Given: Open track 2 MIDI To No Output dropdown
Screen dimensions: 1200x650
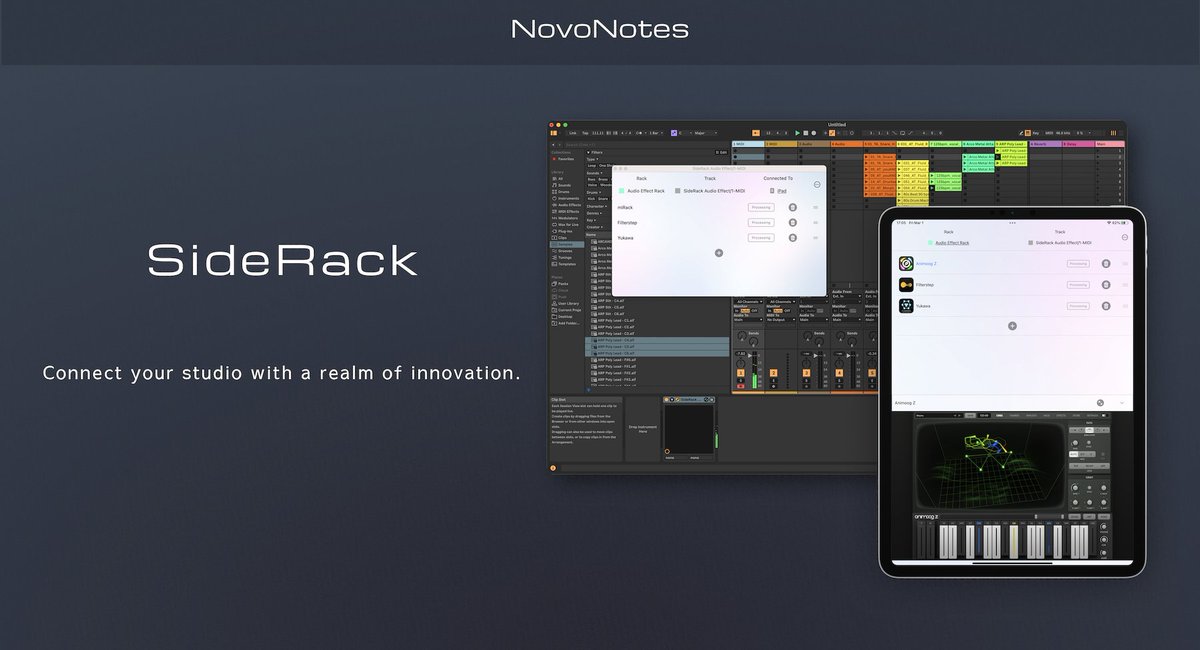Looking at the screenshot, I should click(x=781, y=320).
